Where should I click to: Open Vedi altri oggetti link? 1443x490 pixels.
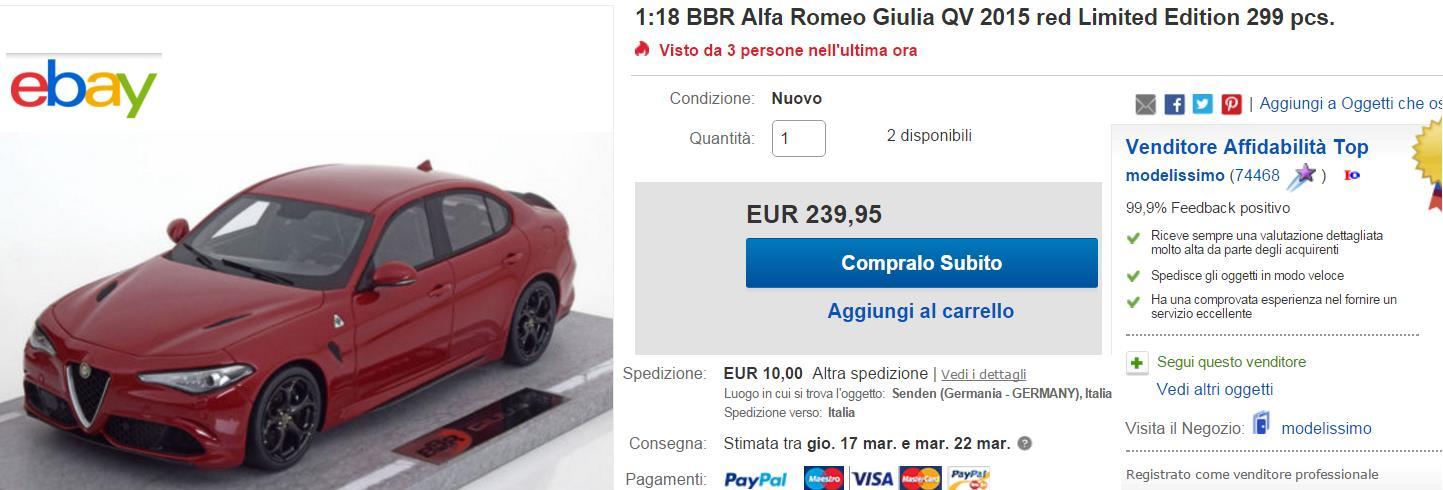coord(1215,389)
